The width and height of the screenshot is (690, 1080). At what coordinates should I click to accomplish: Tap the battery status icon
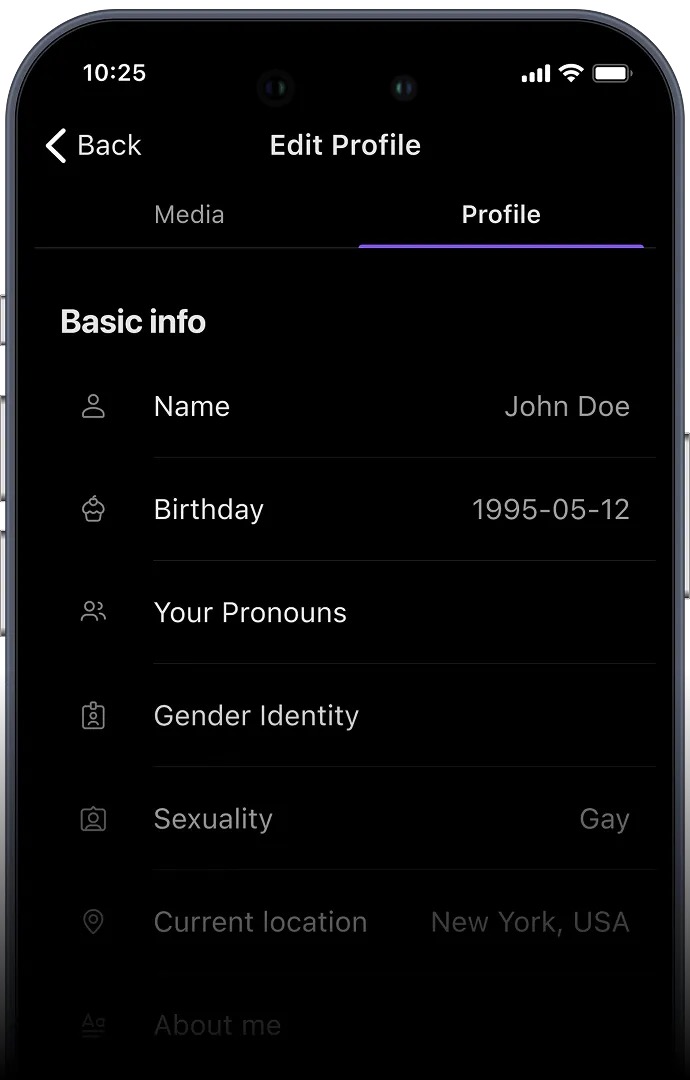(610, 73)
